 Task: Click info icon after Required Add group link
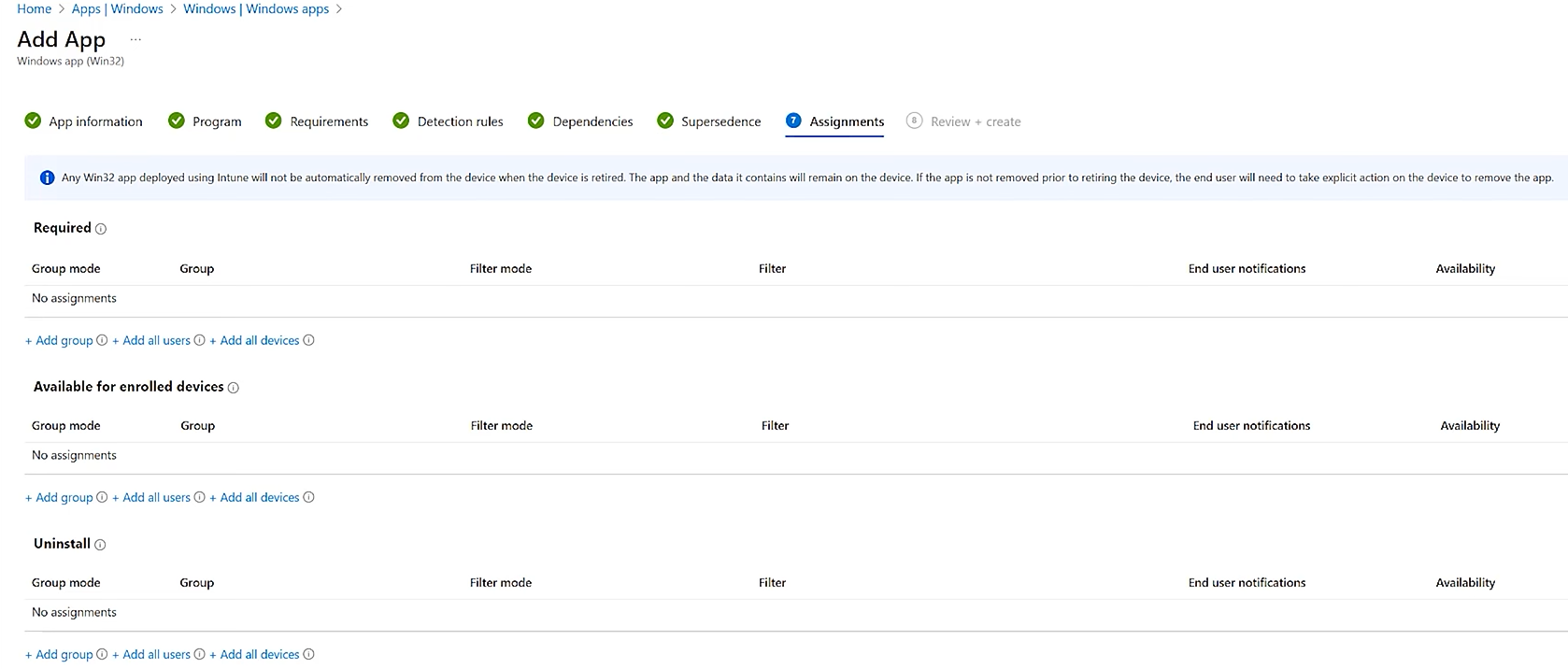tap(102, 340)
